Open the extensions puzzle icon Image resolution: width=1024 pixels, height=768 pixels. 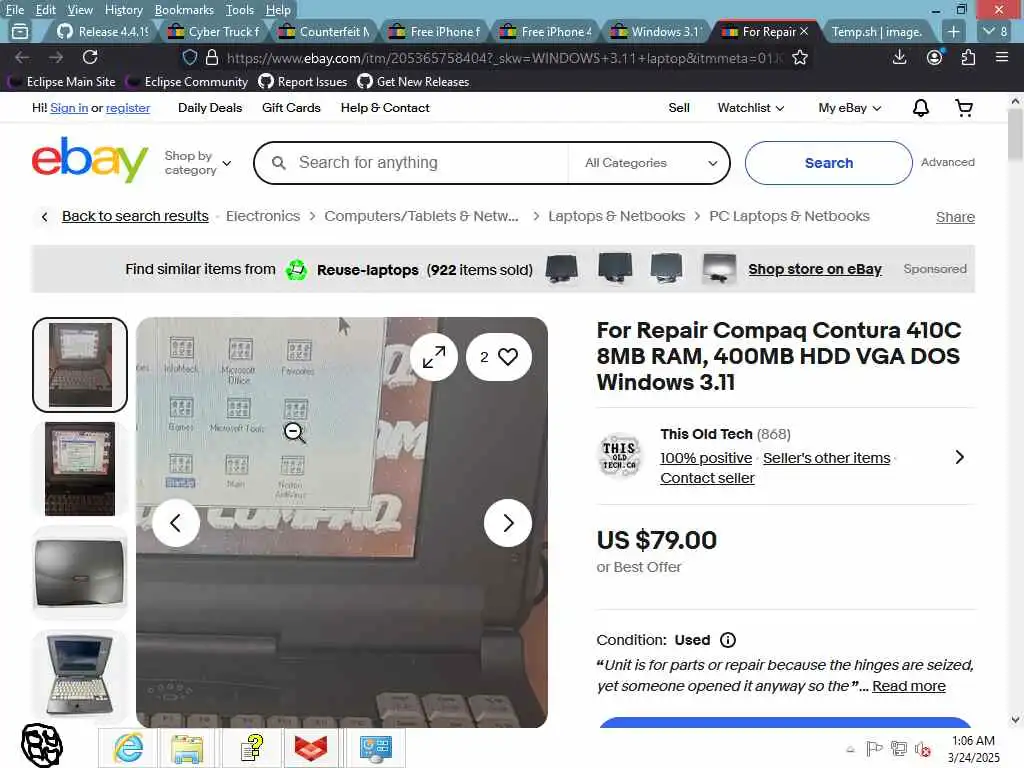pyautogui.click(x=968, y=57)
